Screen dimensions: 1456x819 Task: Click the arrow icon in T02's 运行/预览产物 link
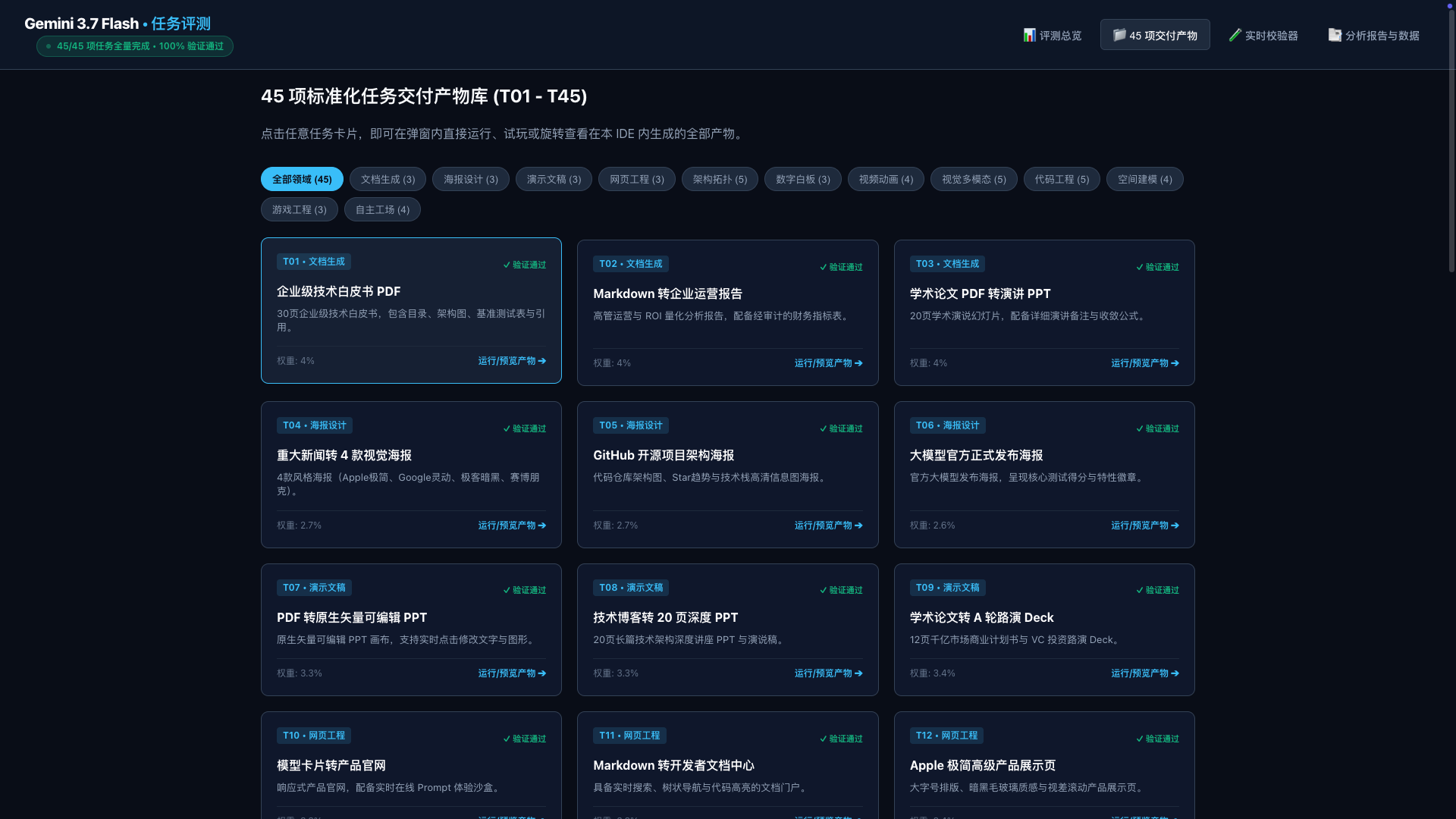click(x=858, y=363)
